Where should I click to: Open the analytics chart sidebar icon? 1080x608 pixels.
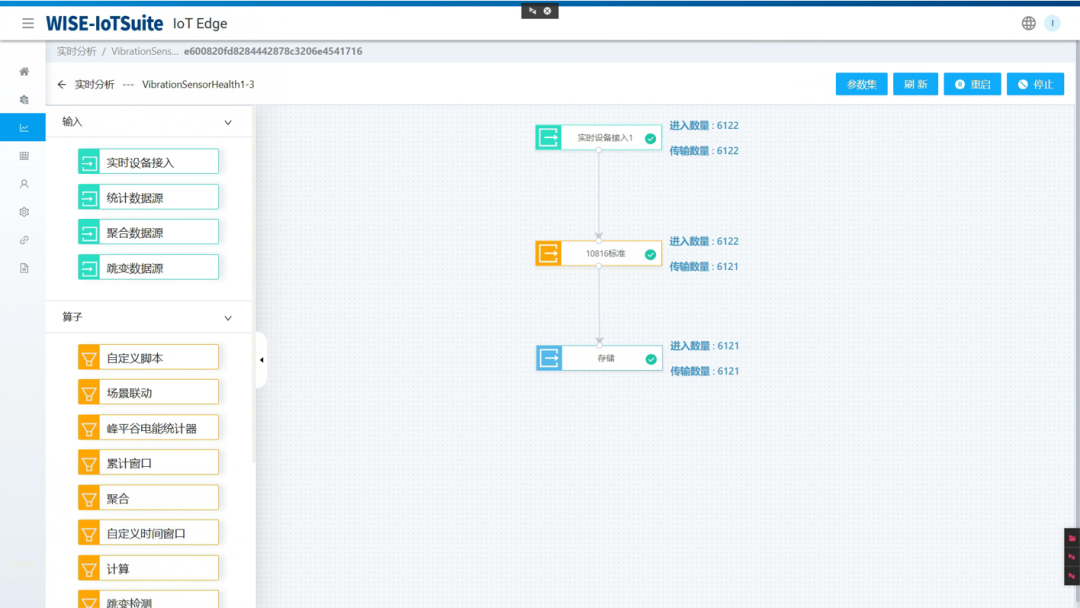24,128
